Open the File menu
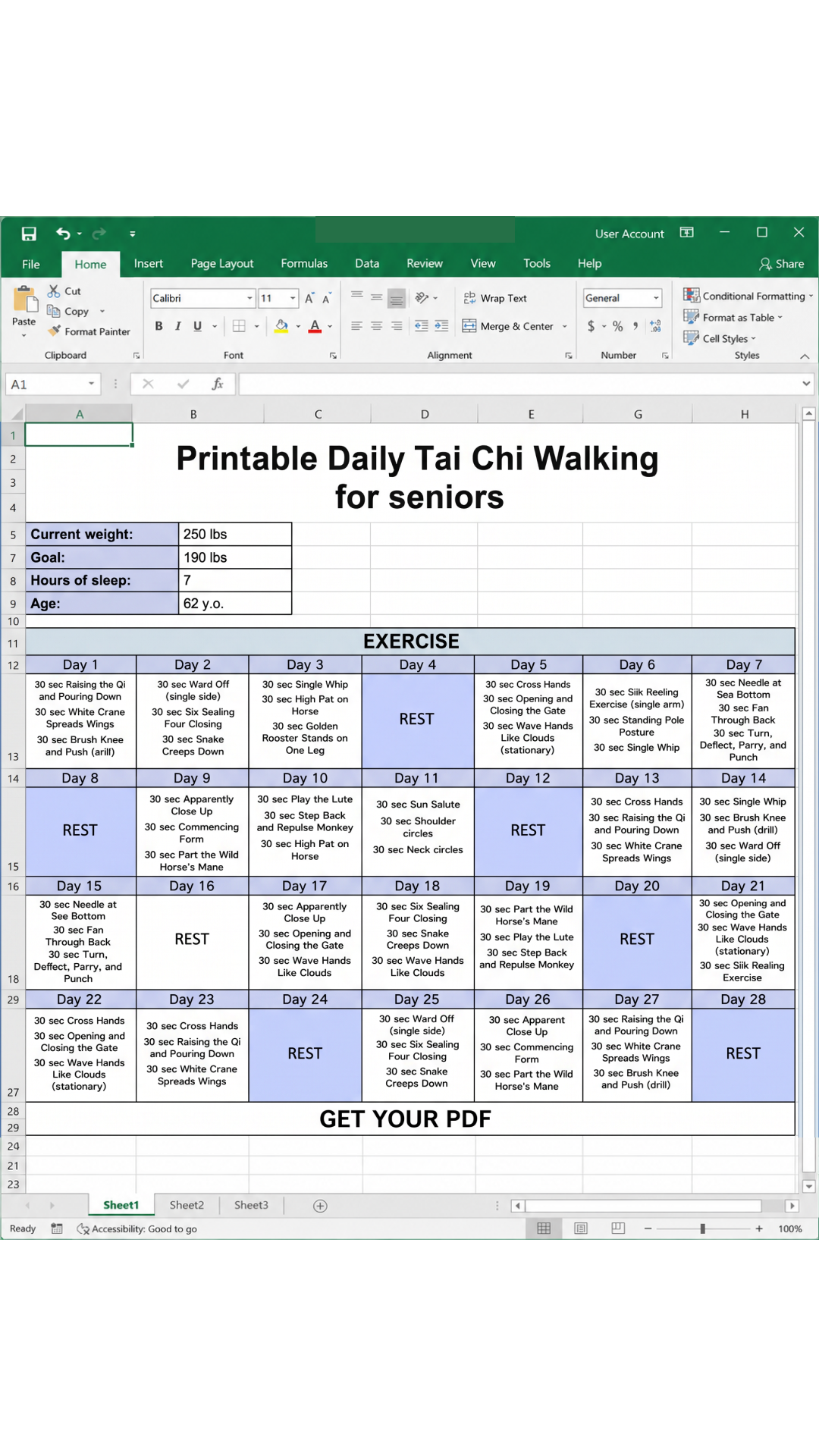 point(31,264)
